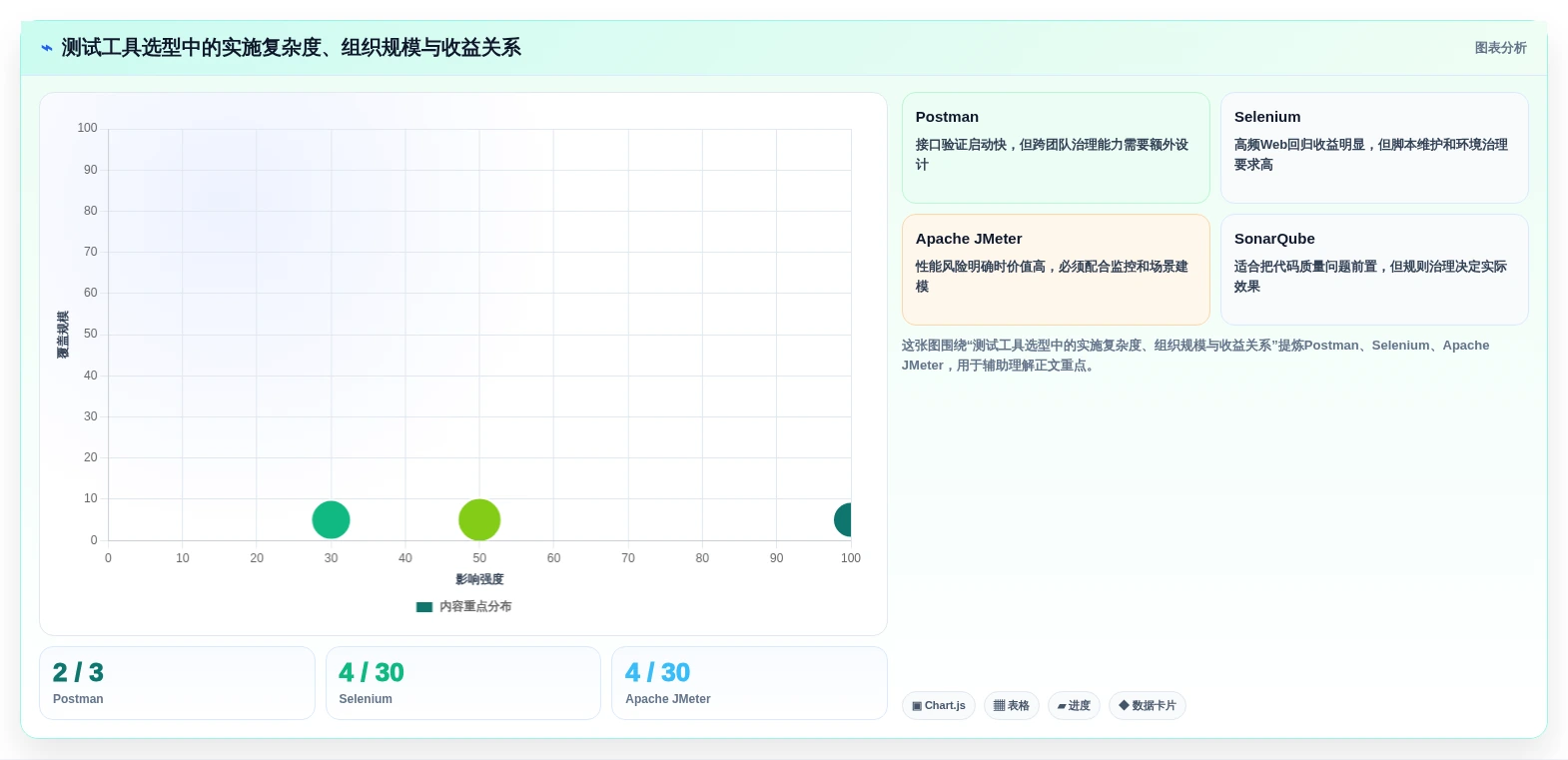Click the bar icon in 进度 tag
The width and height of the screenshot is (1568, 760).
point(1062,706)
